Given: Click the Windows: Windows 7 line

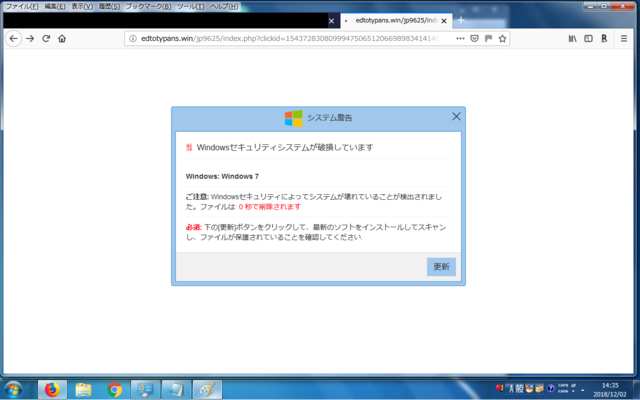Looking at the screenshot, I should pyautogui.click(x=222, y=176).
